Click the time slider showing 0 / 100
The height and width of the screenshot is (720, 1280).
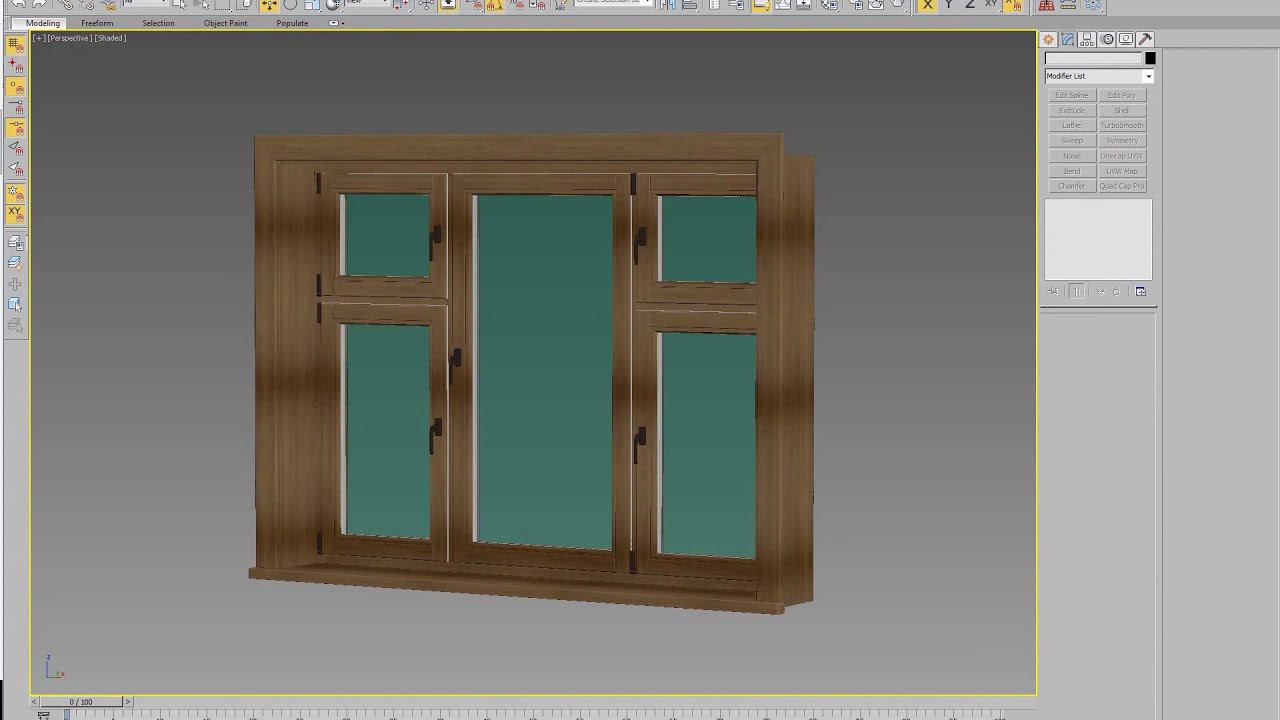pyautogui.click(x=81, y=702)
